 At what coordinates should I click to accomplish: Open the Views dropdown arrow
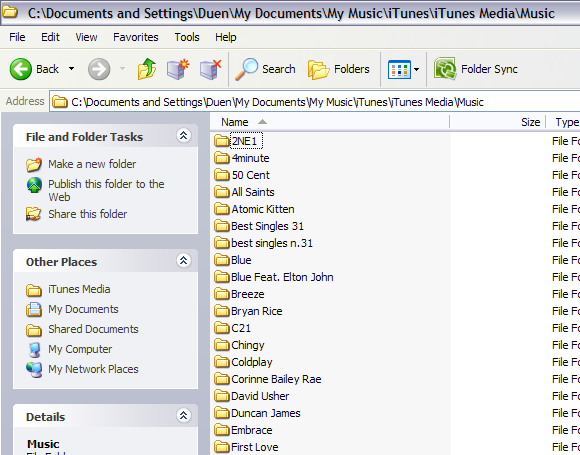click(x=417, y=69)
